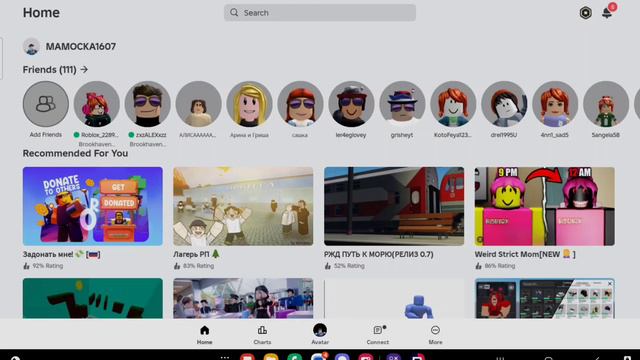Open friend zxzALEXxzz avatar
Screen dimensions: 640x360
(x=147, y=104)
